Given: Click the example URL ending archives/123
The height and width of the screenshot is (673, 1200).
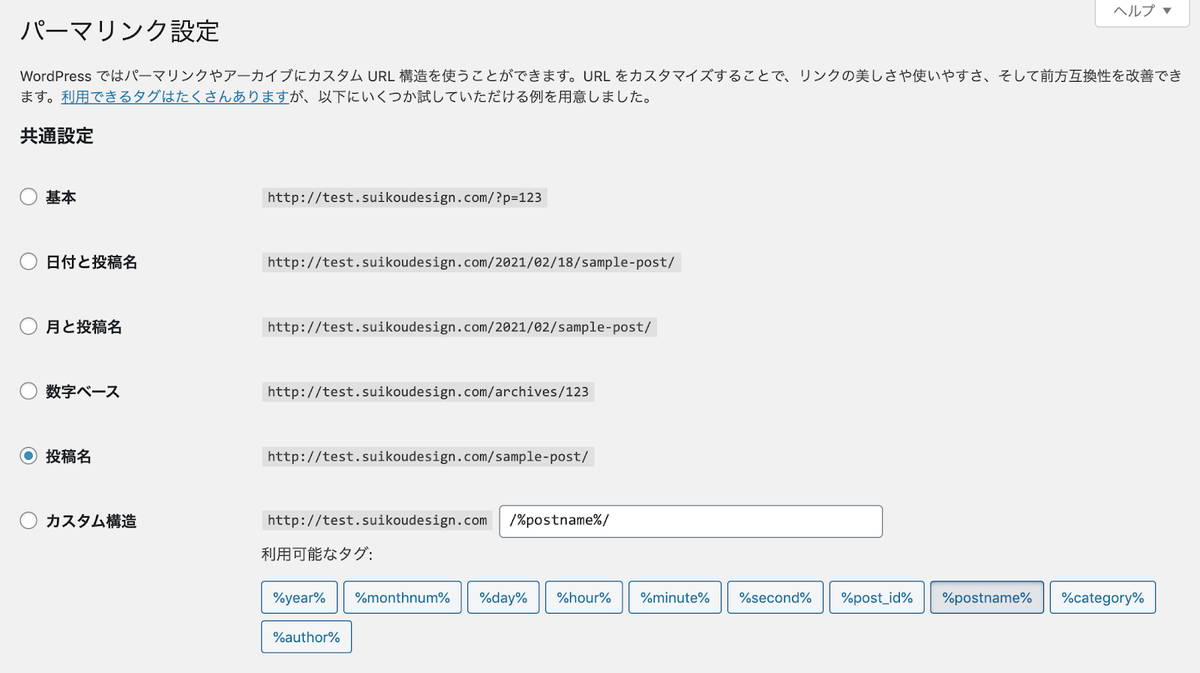Looking at the screenshot, I should pyautogui.click(x=428, y=392).
